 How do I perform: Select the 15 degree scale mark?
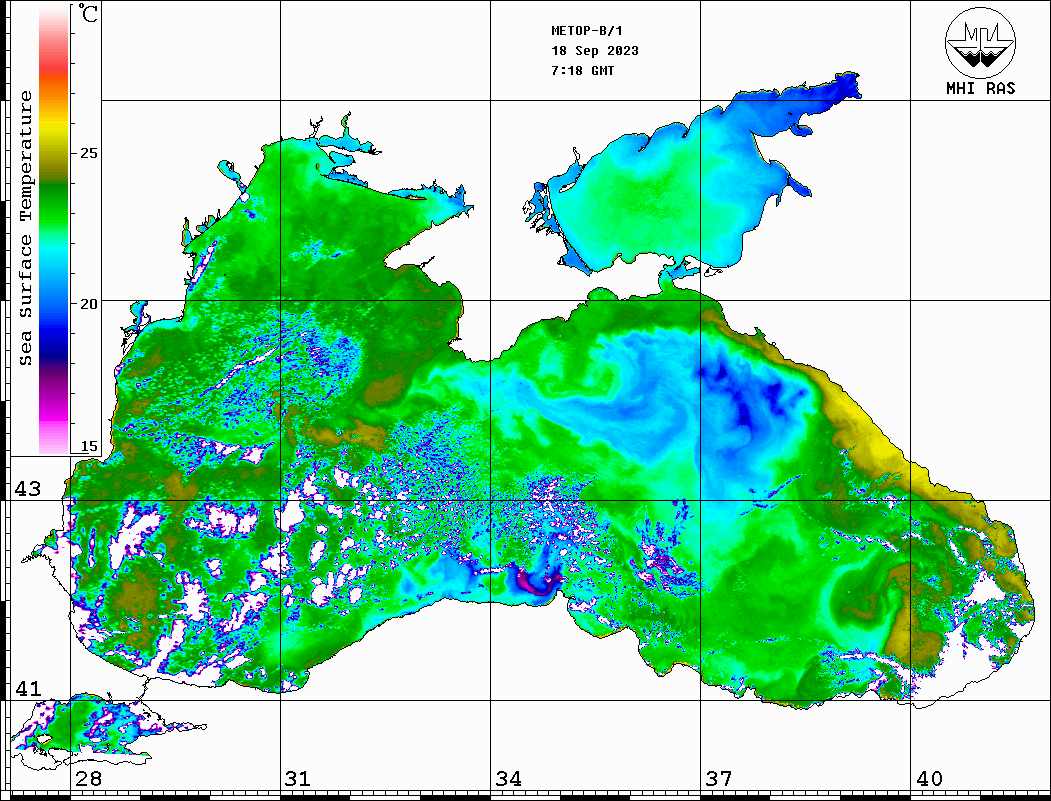[x=90, y=446]
